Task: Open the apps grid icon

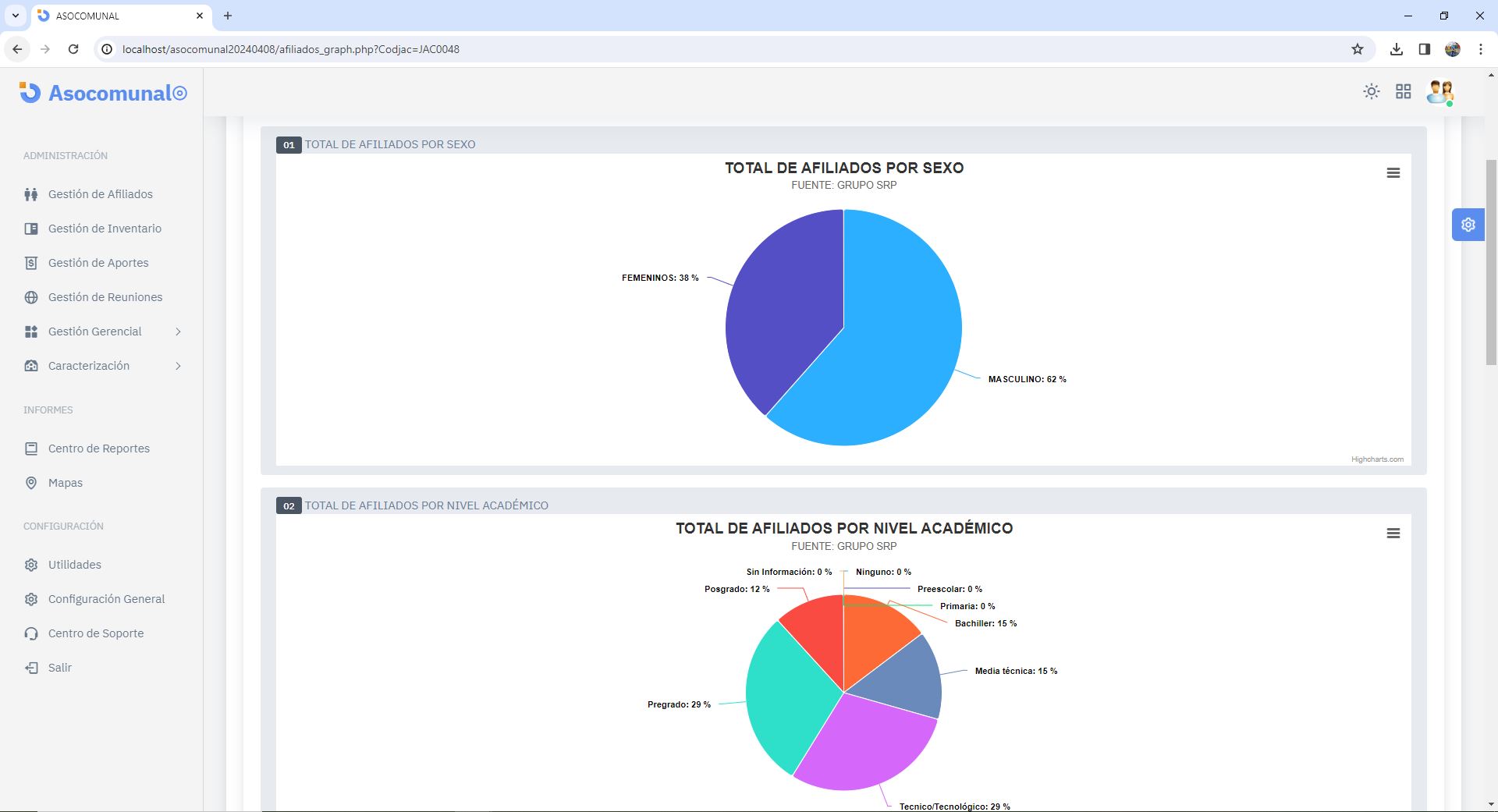Action: 1403,92
